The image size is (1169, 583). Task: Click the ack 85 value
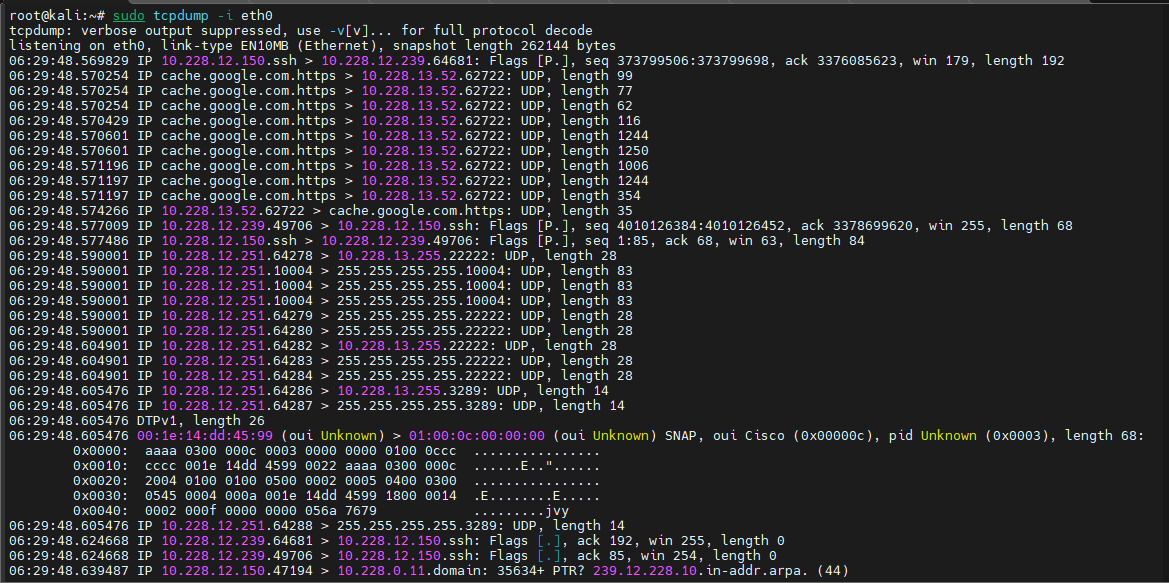click(x=599, y=555)
